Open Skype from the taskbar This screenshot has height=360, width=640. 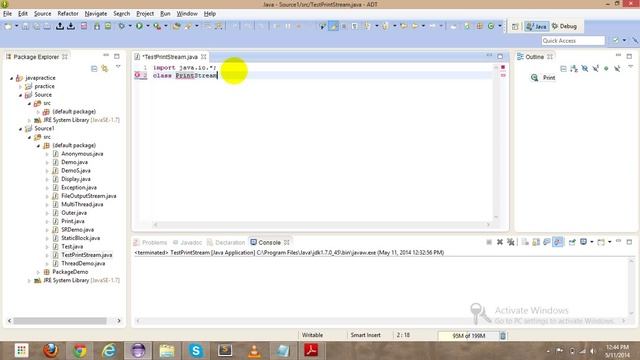tap(196, 351)
